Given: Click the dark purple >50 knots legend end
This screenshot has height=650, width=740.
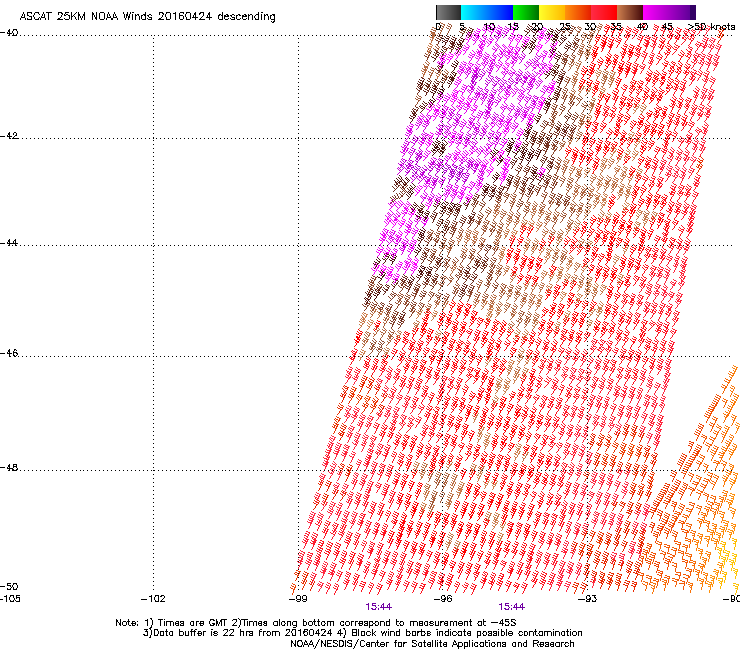Looking at the screenshot, I should [x=693, y=12].
